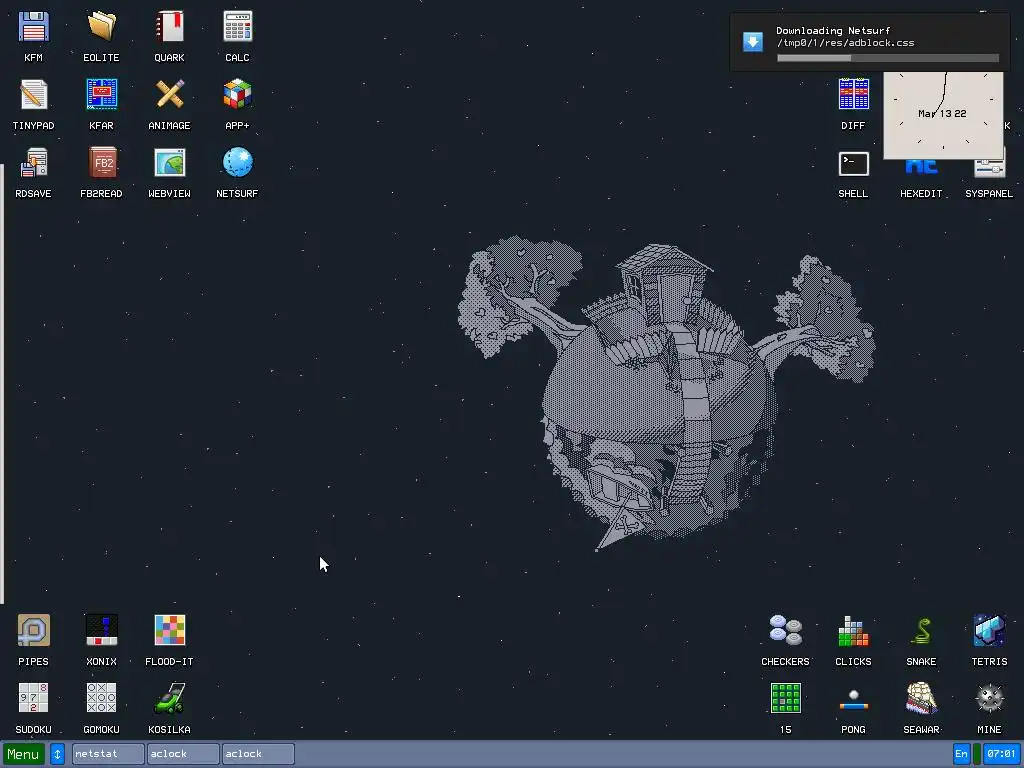The width and height of the screenshot is (1024, 768).
Task: Launch the EOLITE folder icon
Action: pyautogui.click(x=101, y=27)
